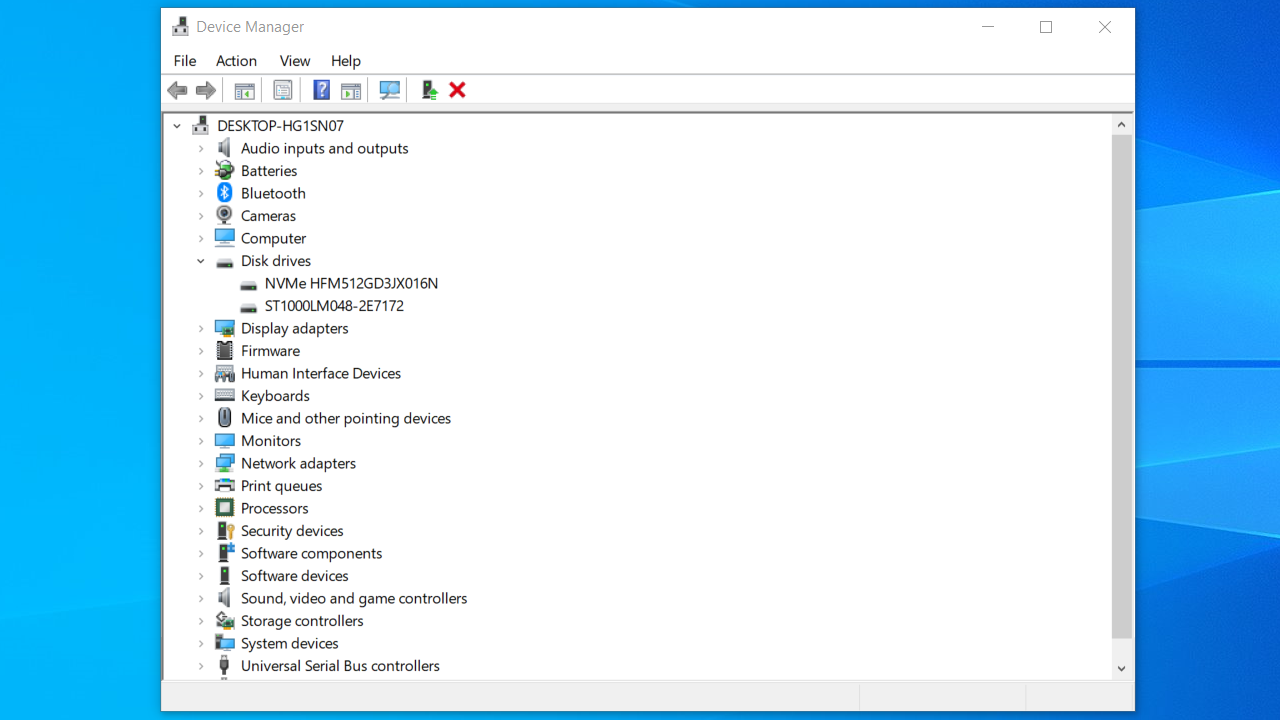
Task: Collapse the Disk drives category
Action: [201, 261]
